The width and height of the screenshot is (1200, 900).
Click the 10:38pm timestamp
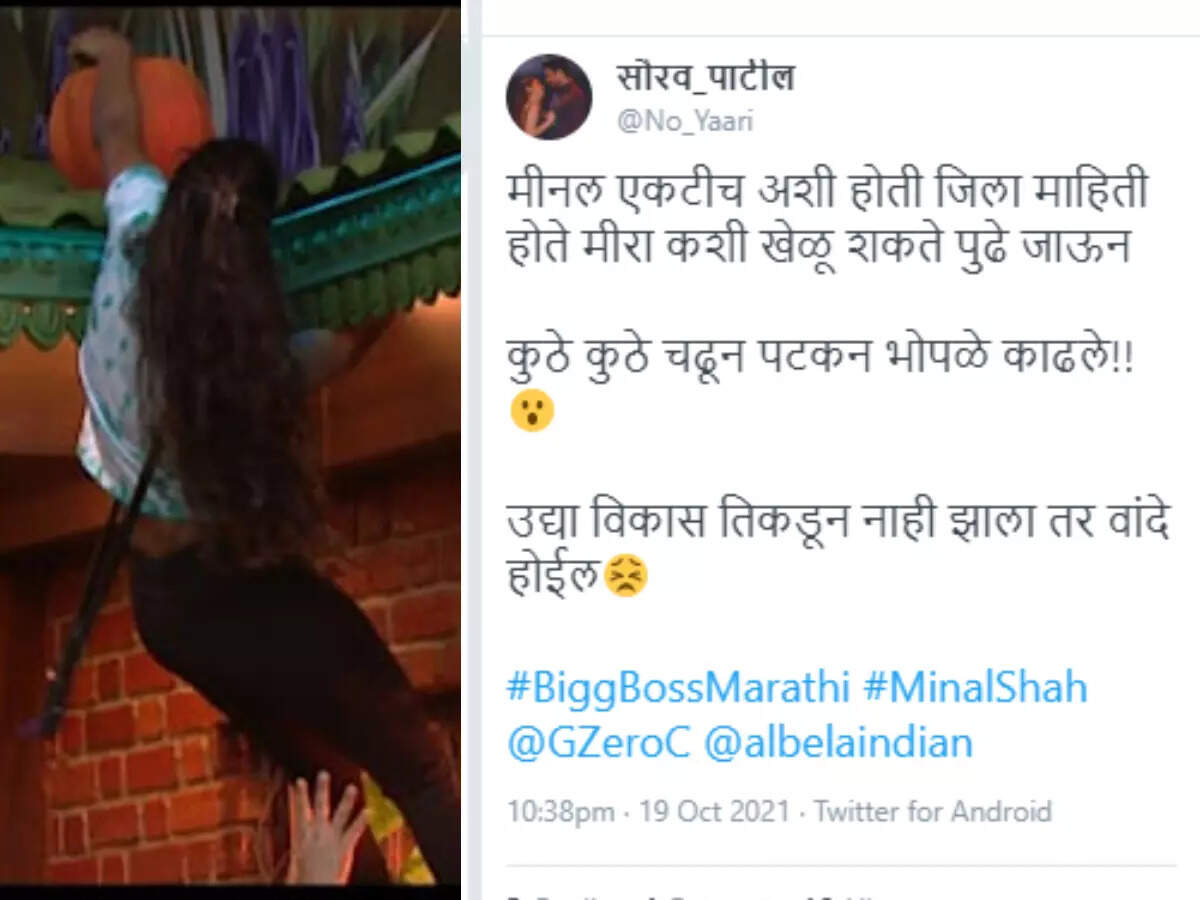point(561,811)
